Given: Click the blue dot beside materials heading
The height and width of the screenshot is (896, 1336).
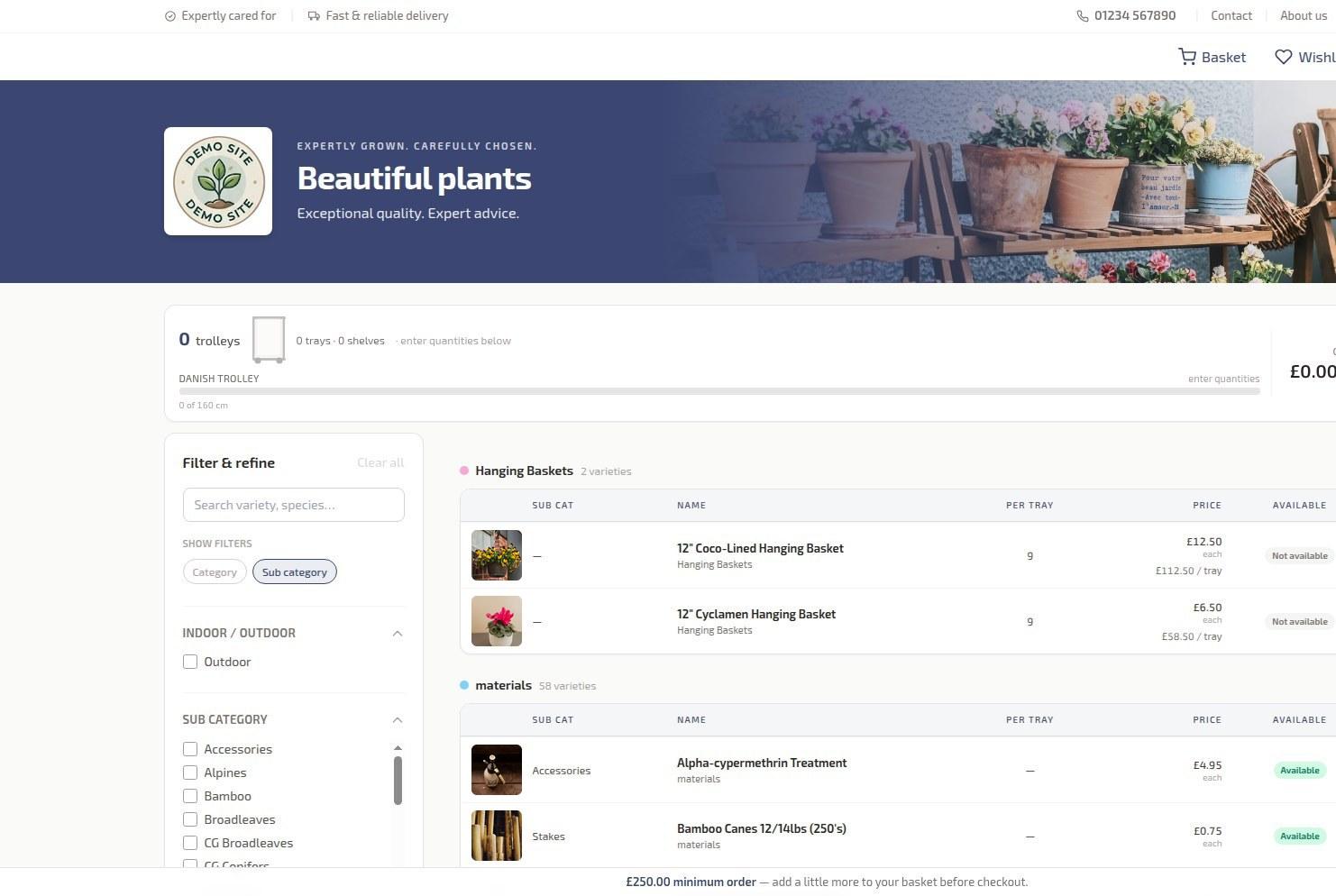Looking at the screenshot, I should pos(464,685).
